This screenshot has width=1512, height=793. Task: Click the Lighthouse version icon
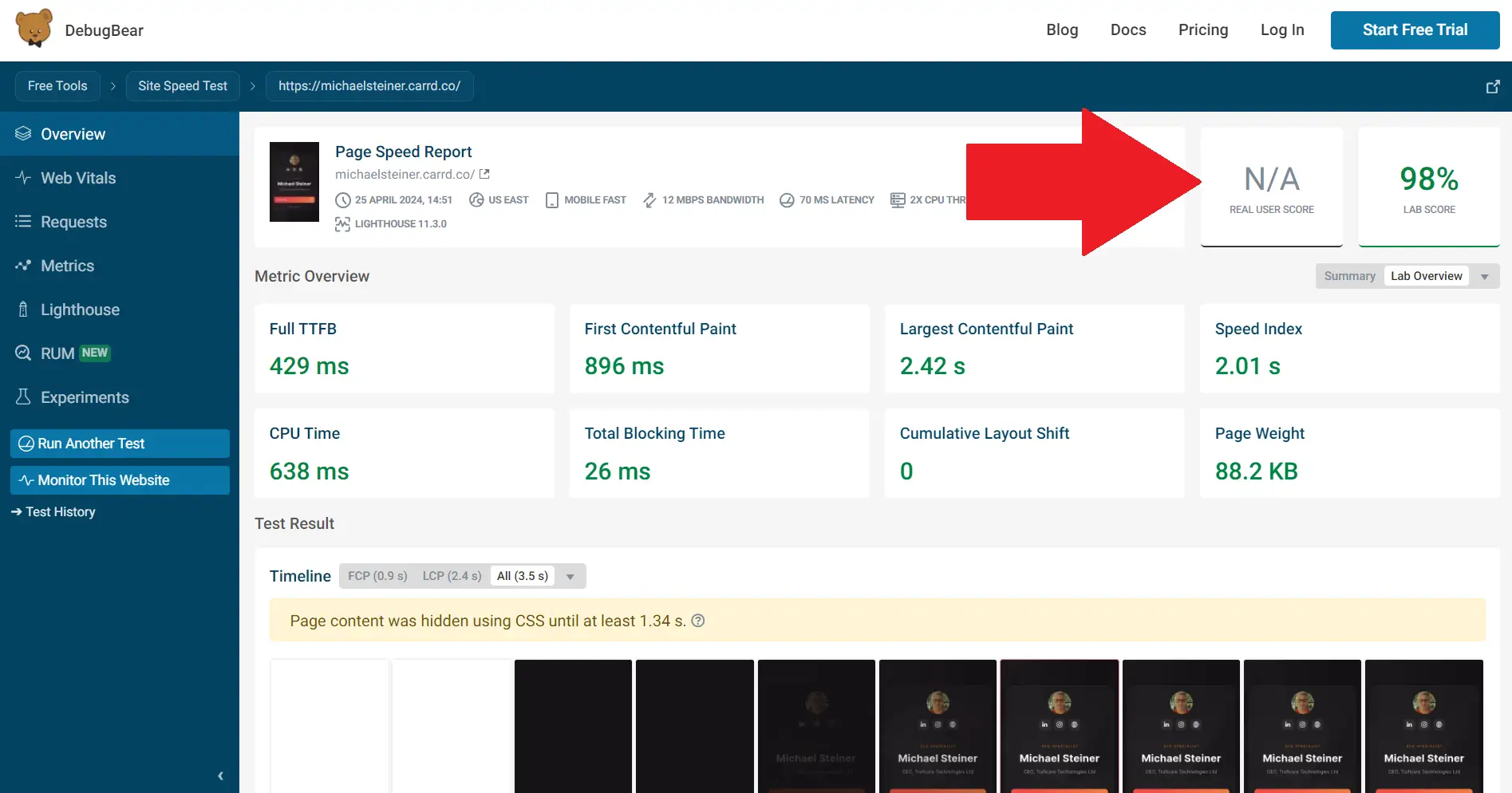click(x=342, y=224)
